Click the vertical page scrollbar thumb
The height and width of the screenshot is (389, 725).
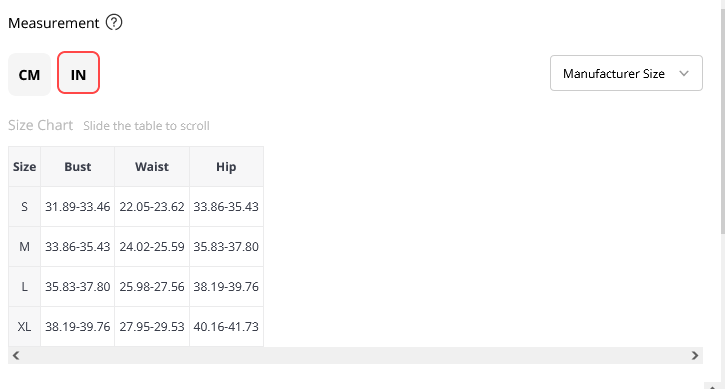722,120
